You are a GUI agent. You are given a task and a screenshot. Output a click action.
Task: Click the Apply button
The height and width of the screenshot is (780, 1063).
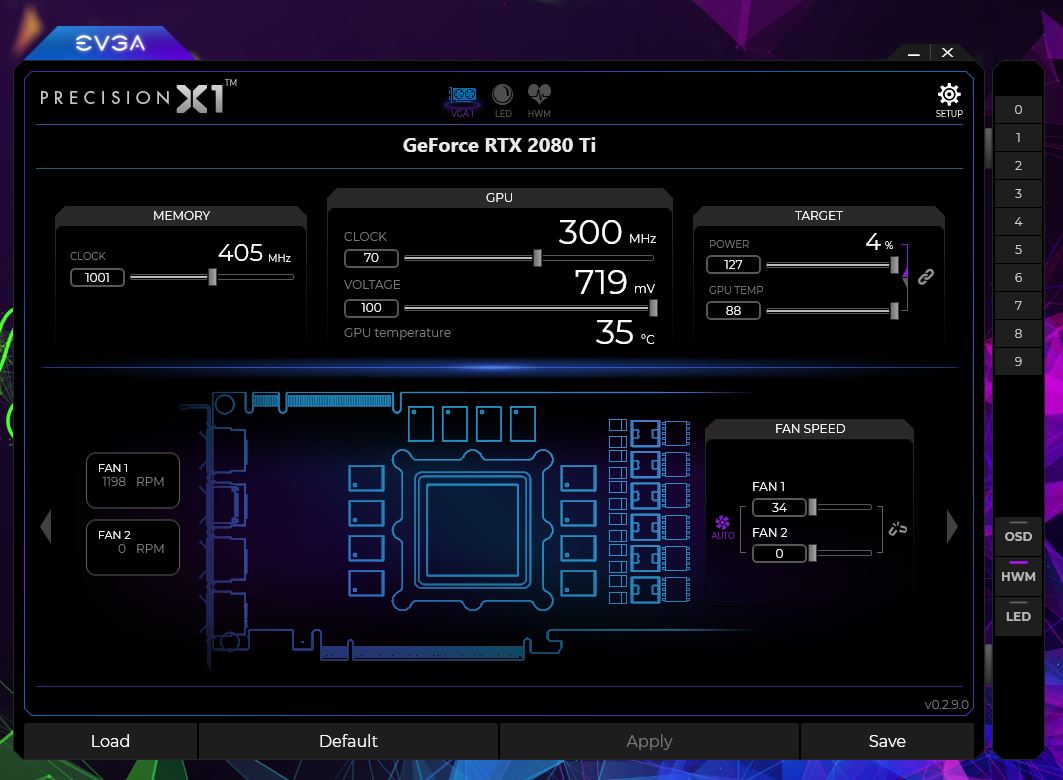[649, 741]
